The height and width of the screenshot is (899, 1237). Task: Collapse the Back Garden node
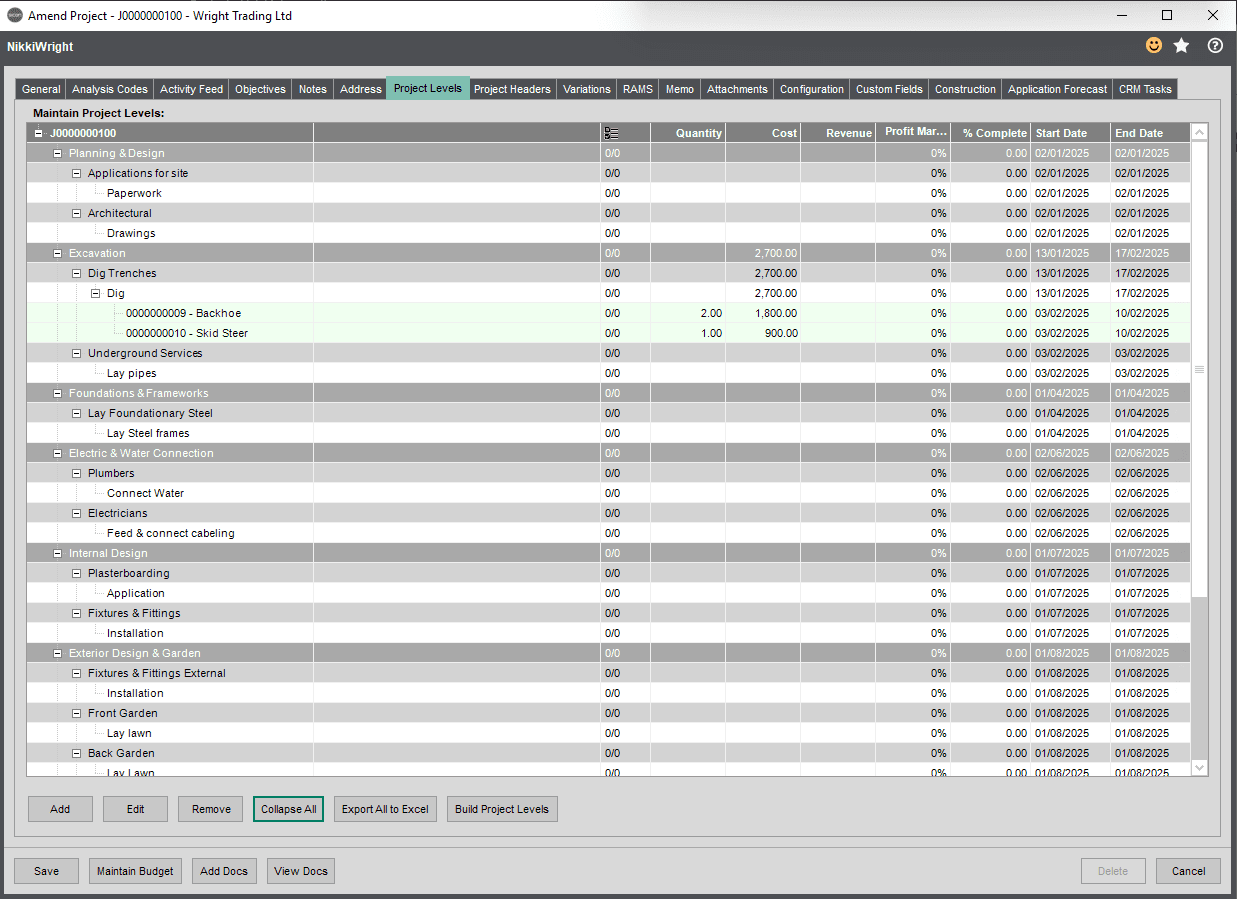[x=77, y=753]
